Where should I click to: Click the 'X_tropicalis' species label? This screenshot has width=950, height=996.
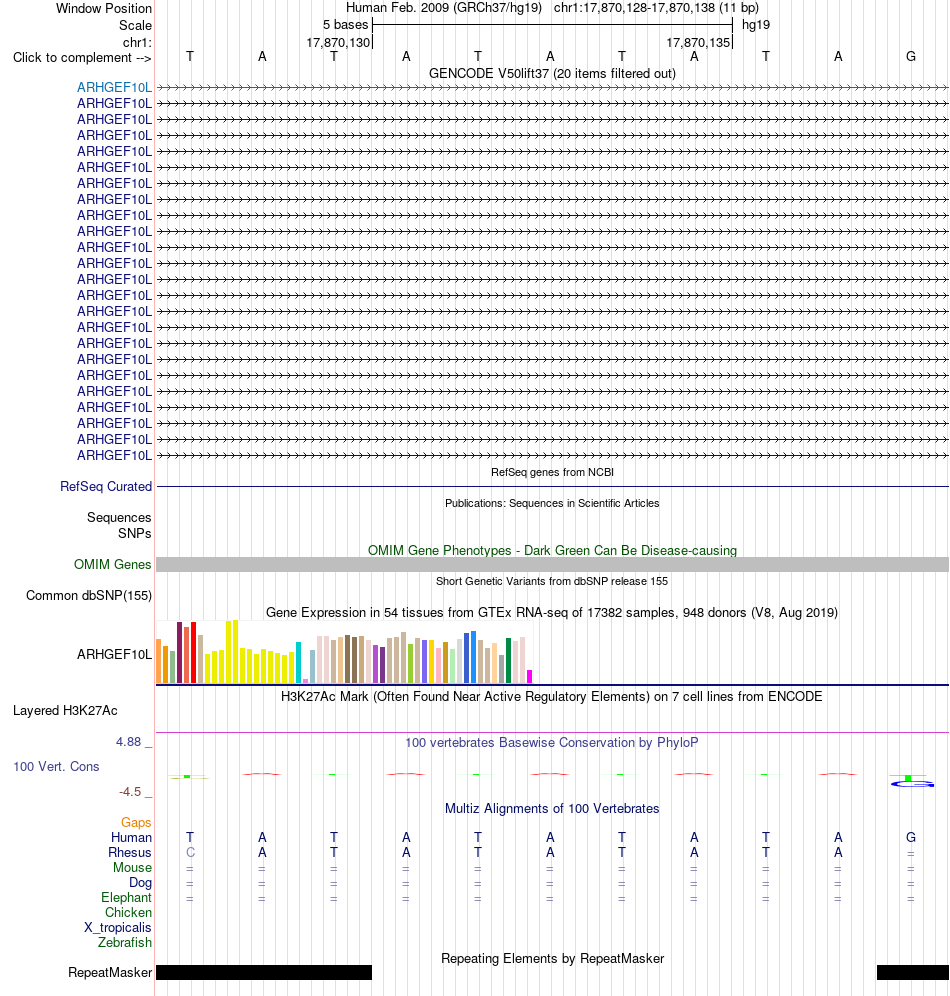tap(117, 928)
